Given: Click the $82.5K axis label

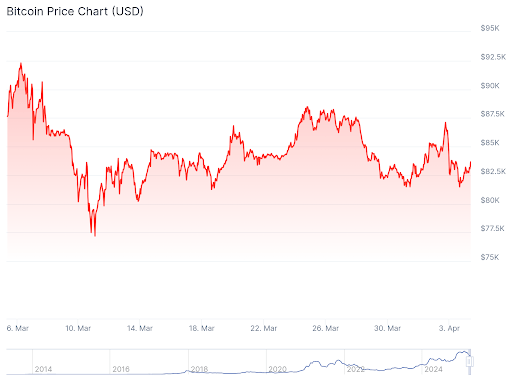Looking at the screenshot, I should (x=493, y=171).
